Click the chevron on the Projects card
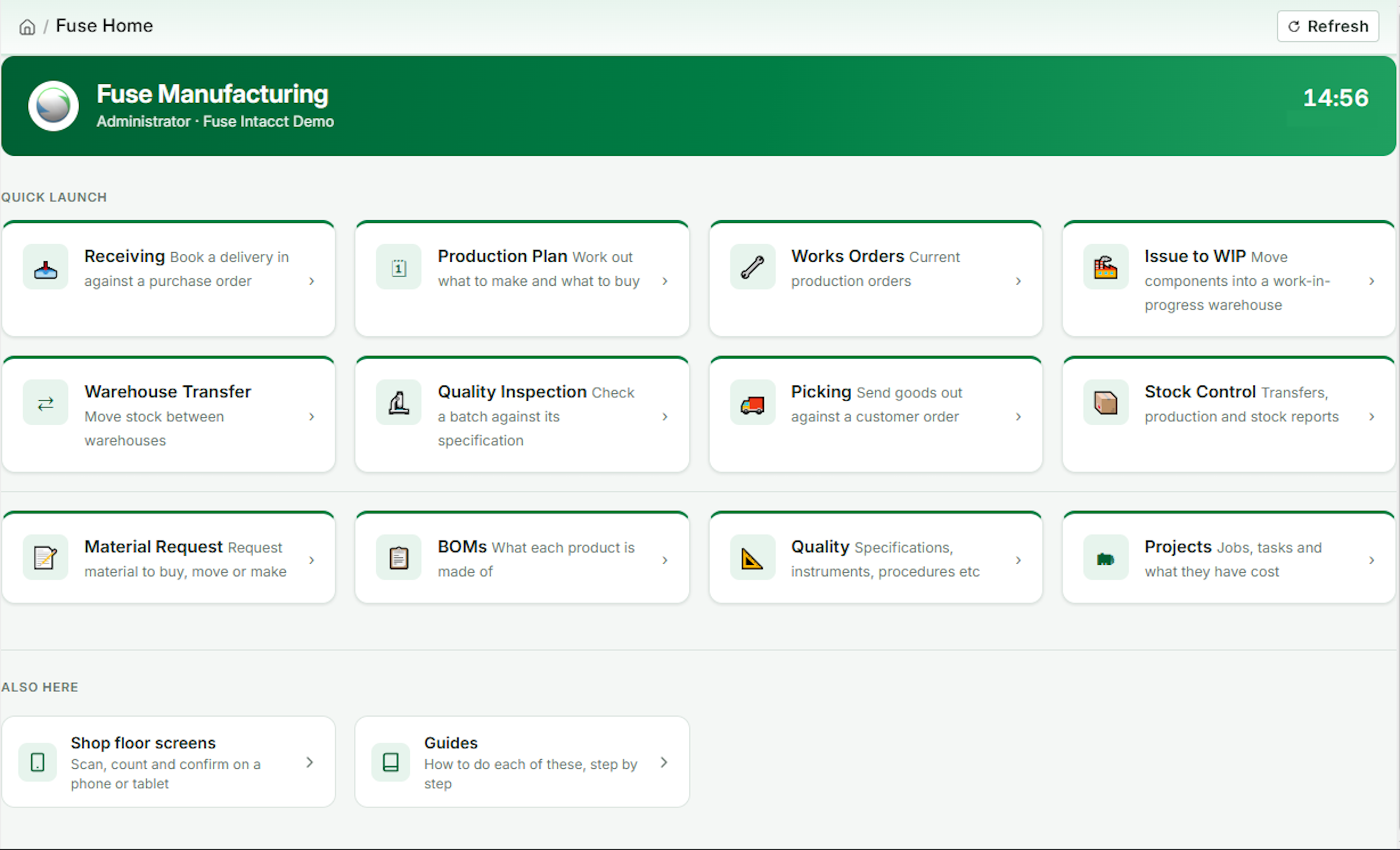1400x850 pixels. pyautogui.click(x=1371, y=560)
